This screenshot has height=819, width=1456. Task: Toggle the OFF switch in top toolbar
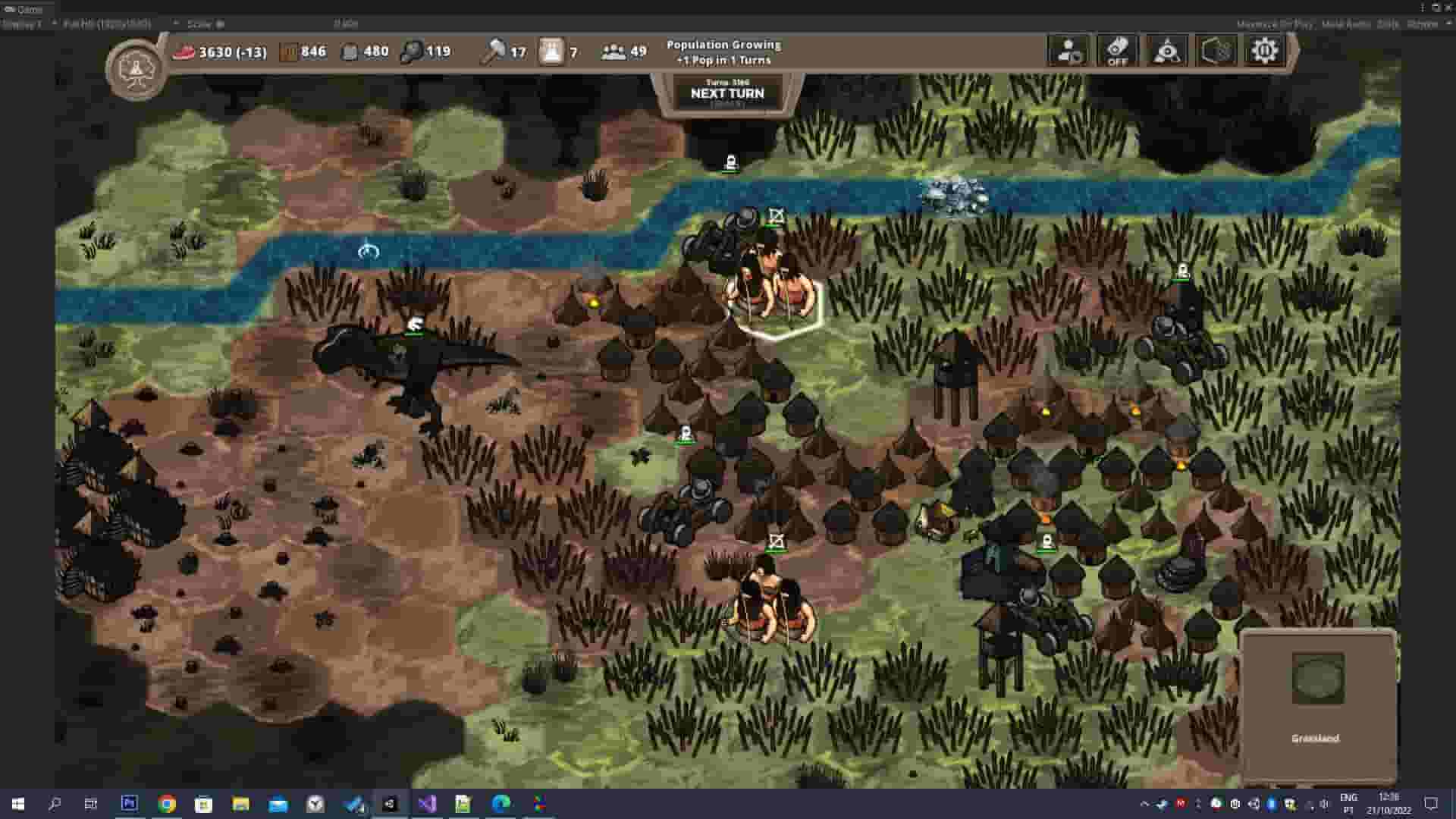(x=1116, y=51)
